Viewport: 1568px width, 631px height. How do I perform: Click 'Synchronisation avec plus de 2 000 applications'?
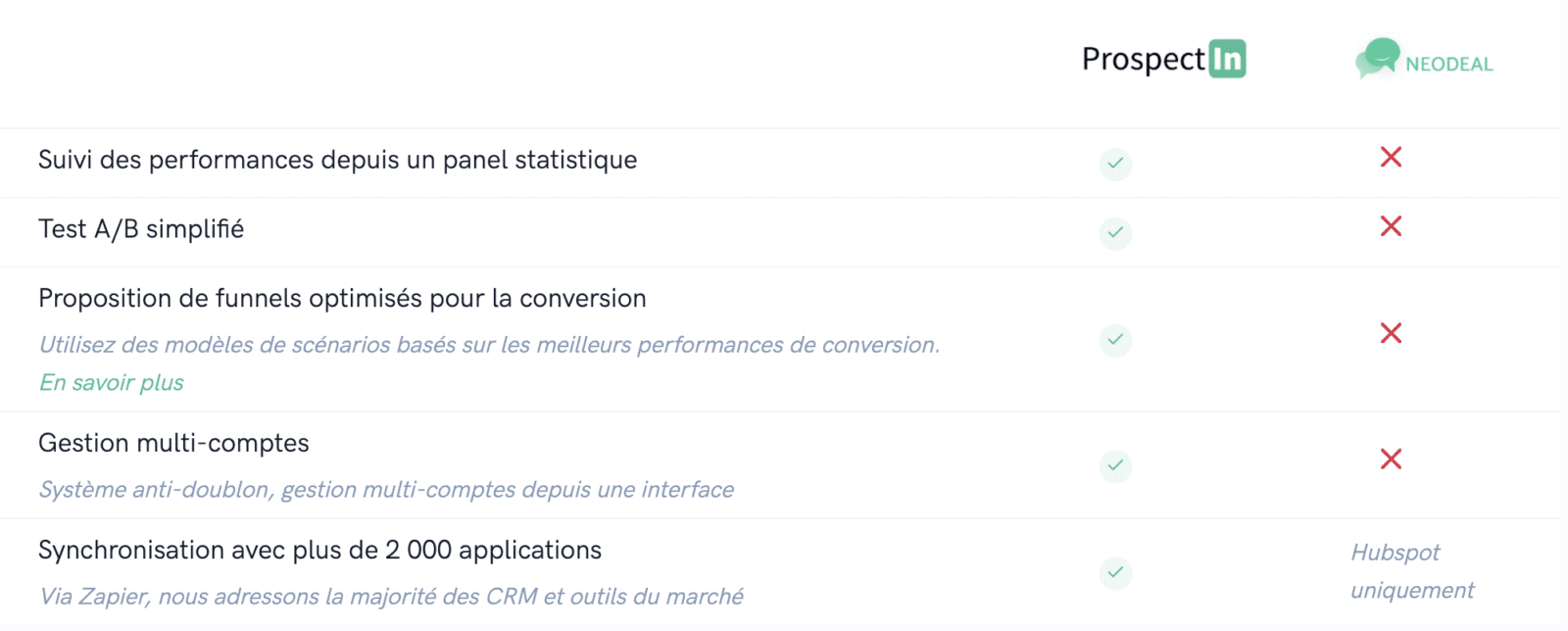click(319, 551)
